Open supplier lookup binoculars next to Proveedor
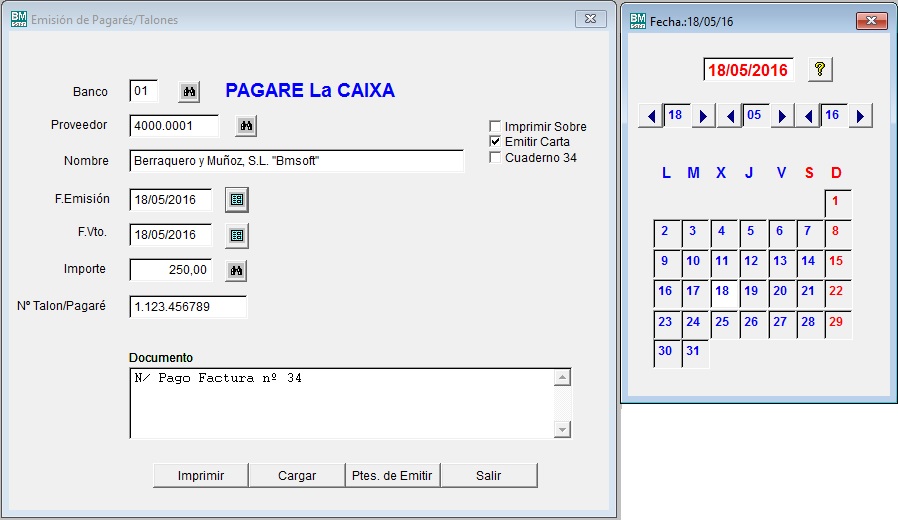Image resolution: width=898 pixels, height=520 pixels. (x=246, y=126)
